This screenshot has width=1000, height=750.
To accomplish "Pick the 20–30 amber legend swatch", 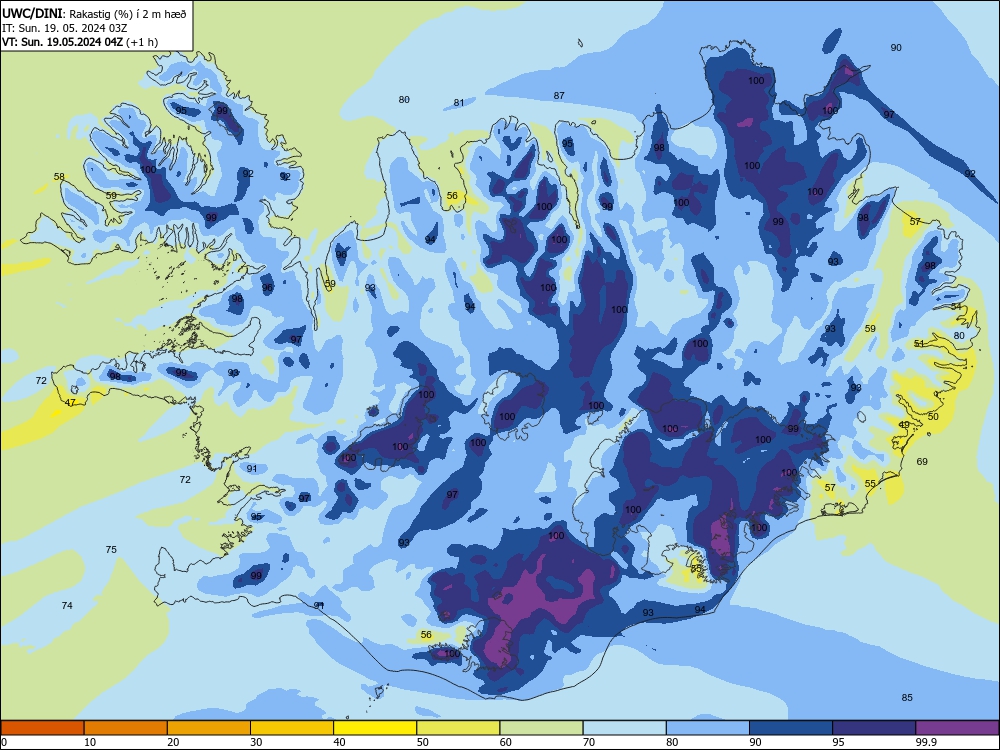I will pyautogui.click(x=209, y=728).
